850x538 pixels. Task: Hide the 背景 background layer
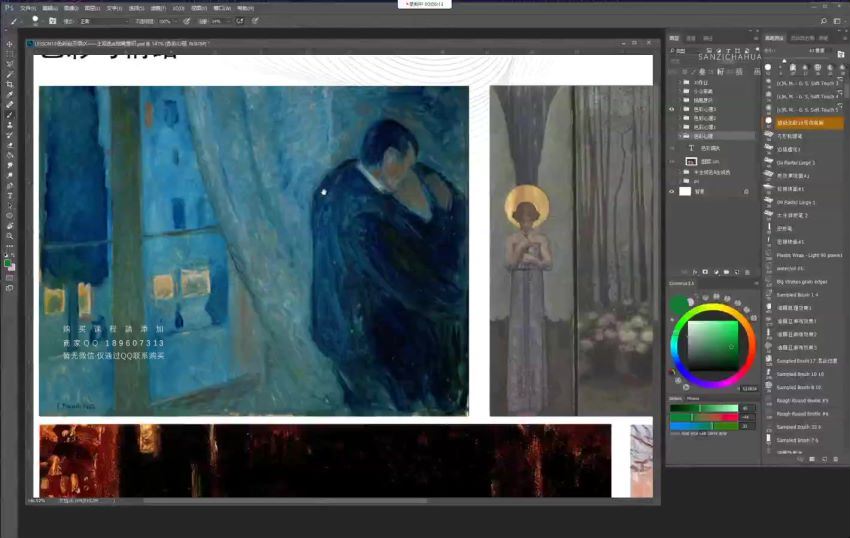pyautogui.click(x=672, y=191)
